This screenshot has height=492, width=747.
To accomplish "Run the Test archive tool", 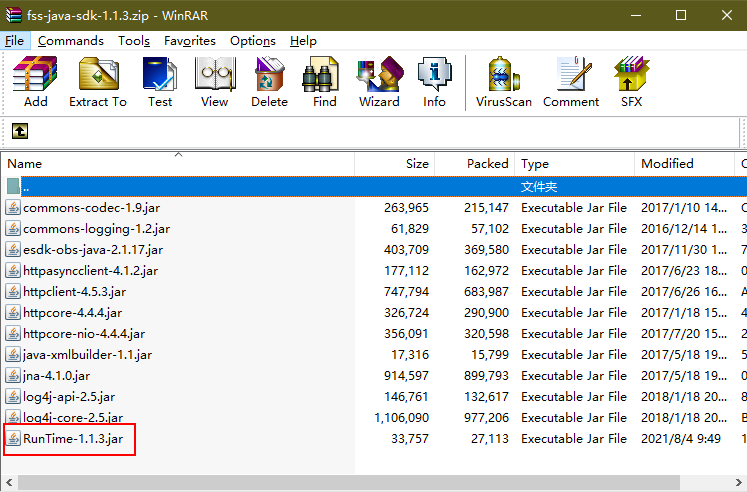I will [x=160, y=81].
